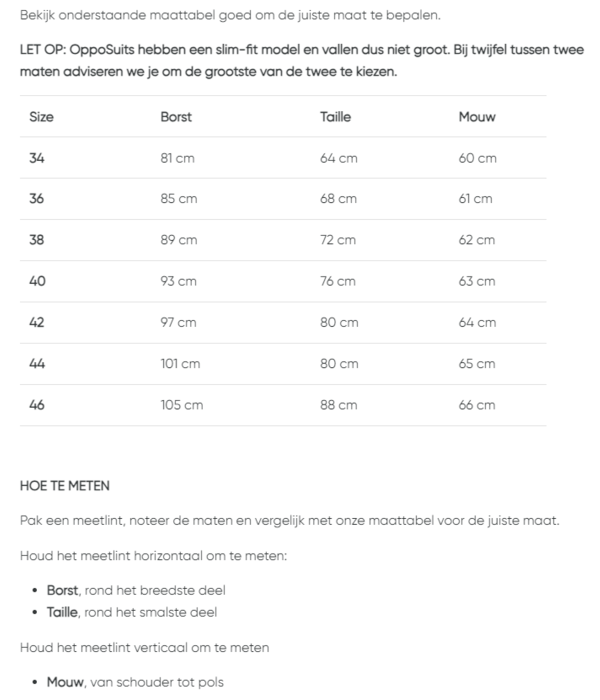The image size is (600, 700).
Task: Click the 105 cm Borst value
Action: [x=181, y=405]
